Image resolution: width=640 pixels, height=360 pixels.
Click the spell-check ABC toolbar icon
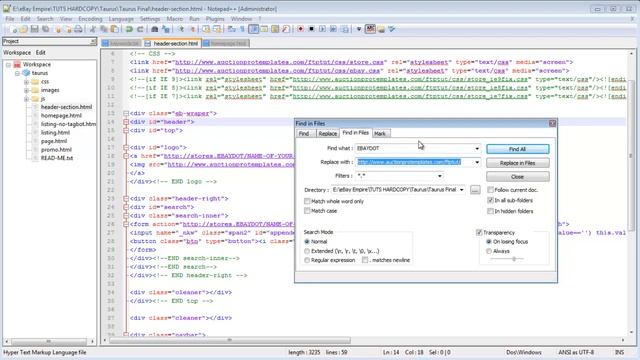370,29
